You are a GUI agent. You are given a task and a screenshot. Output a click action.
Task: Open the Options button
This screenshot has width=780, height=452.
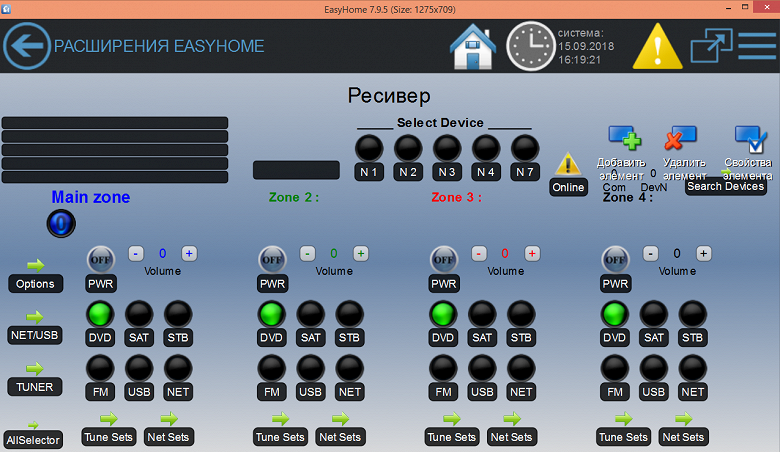tap(35, 284)
